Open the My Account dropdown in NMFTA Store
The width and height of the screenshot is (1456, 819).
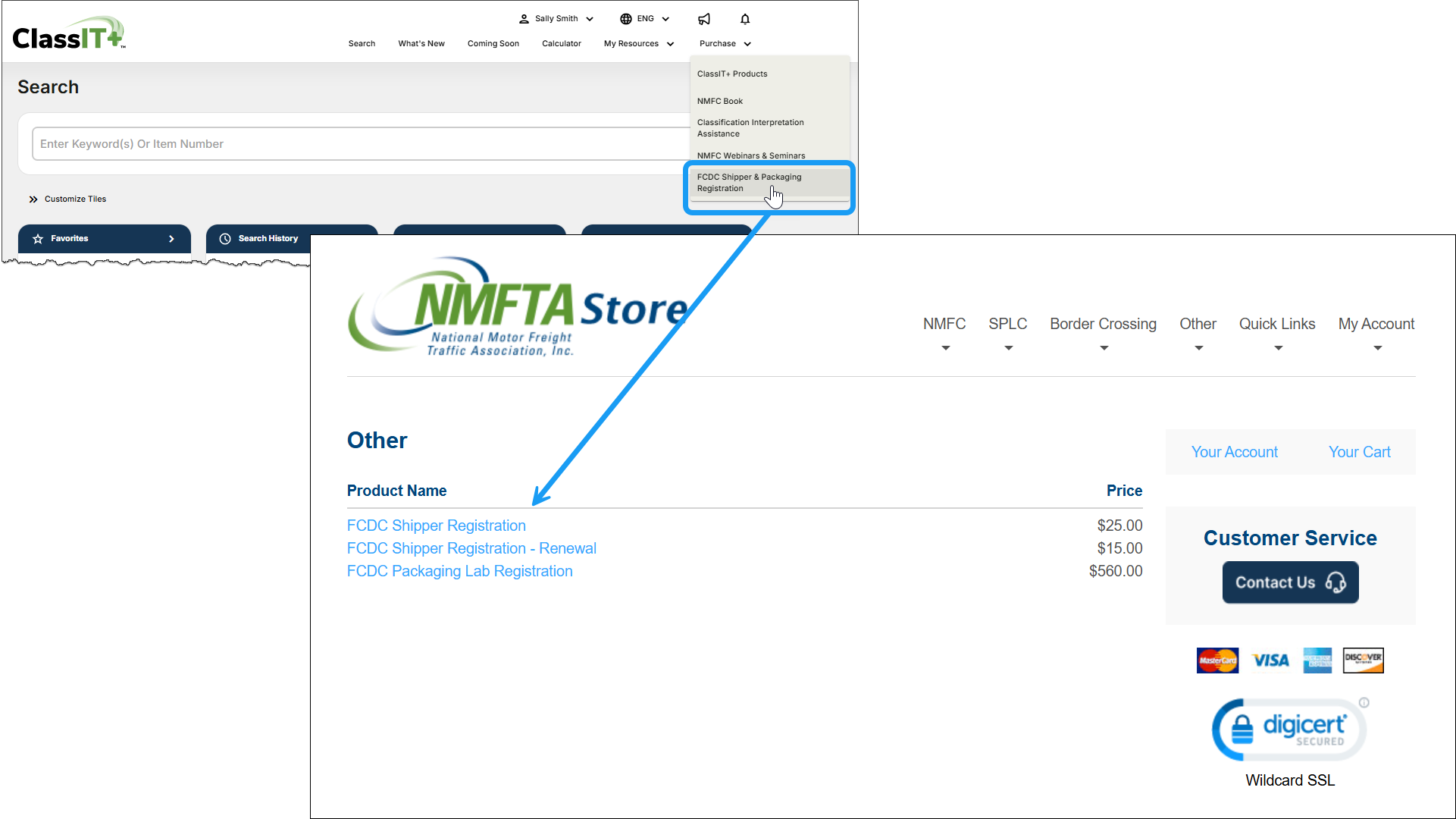(x=1376, y=324)
